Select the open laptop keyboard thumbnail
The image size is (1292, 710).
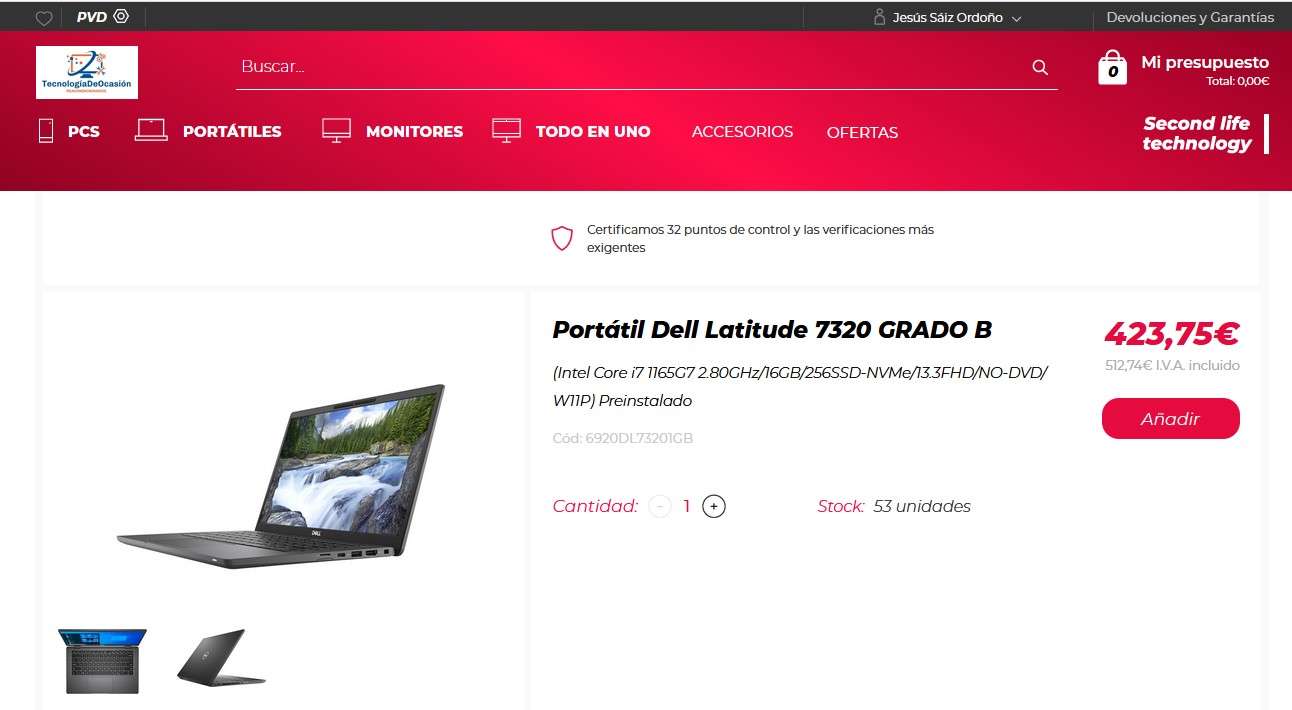coord(102,661)
